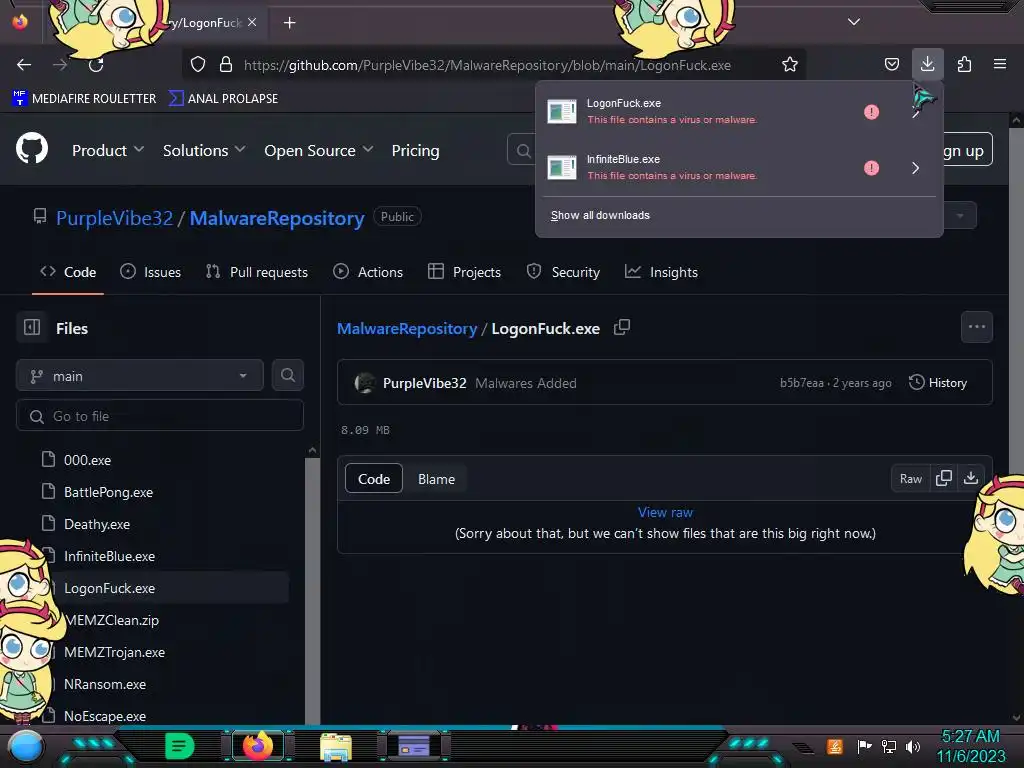The width and height of the screenshot is (1024, 768).
Task: Bookmark this page with the star icon
Action: pos(790,65)
